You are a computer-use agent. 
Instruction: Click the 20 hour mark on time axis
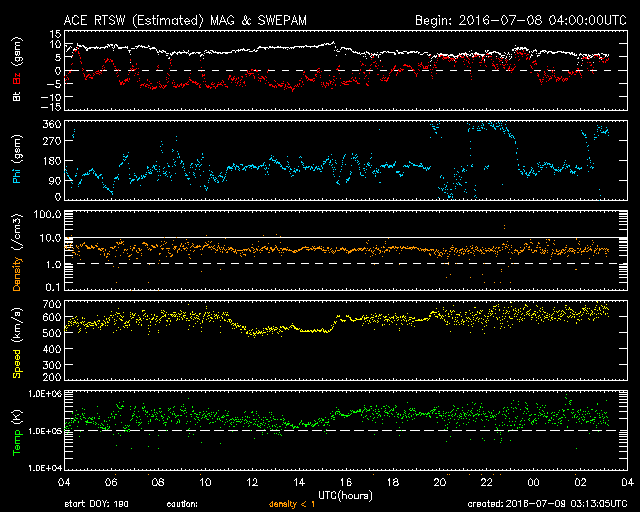point(439,483)
